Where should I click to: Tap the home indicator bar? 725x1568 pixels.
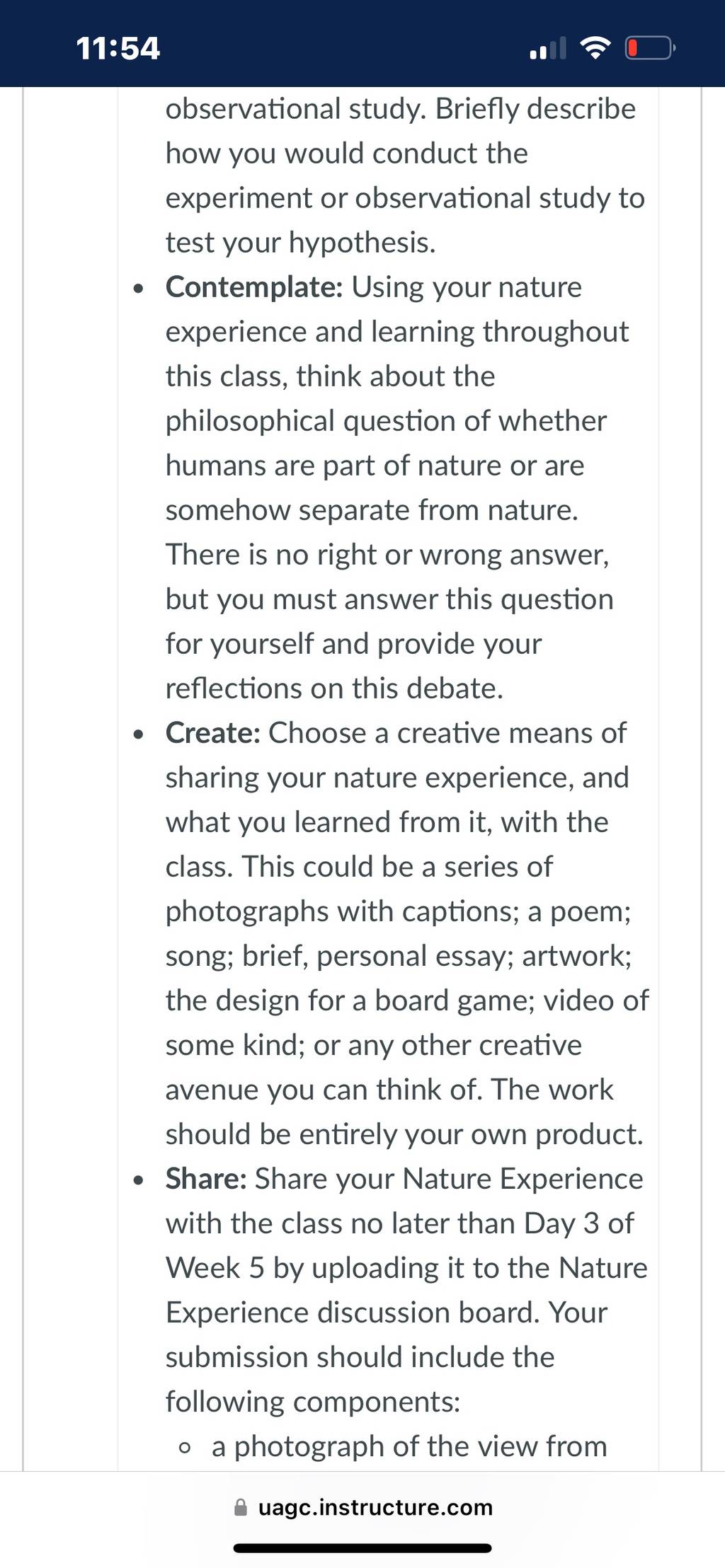click(x=362, y=1548)
